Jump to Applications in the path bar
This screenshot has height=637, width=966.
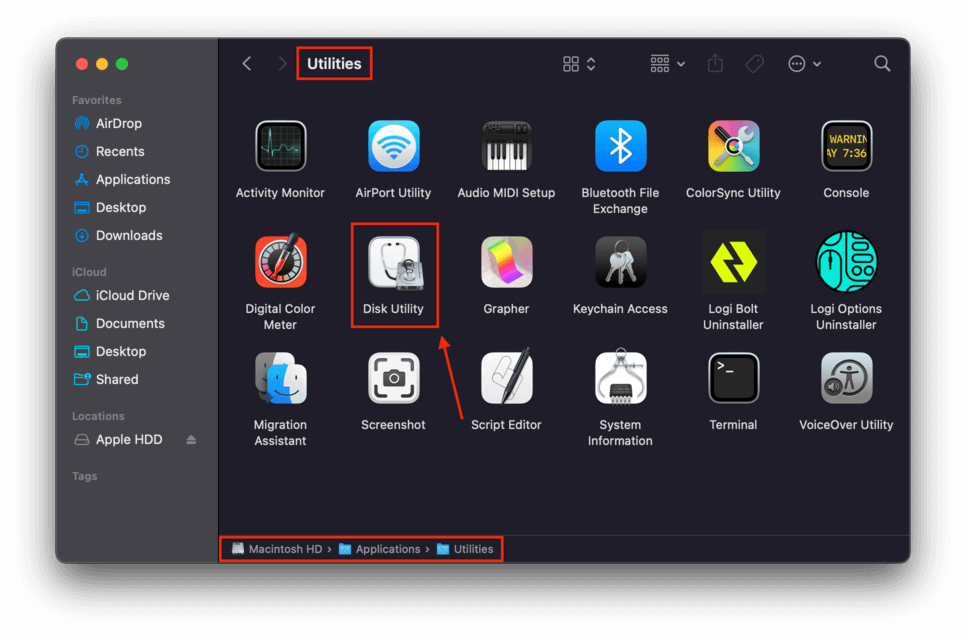(380, 549)
